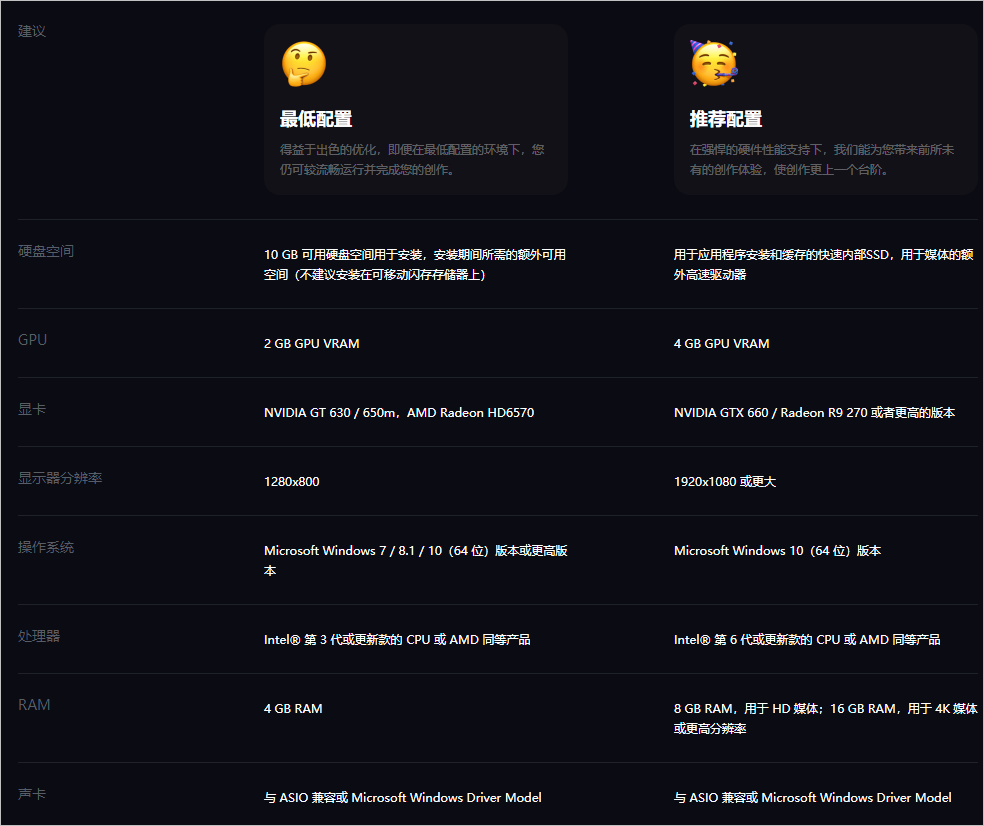984x826 pixels.
Task: Select the 推荐配置 card
Action: [x=825, y=108]
